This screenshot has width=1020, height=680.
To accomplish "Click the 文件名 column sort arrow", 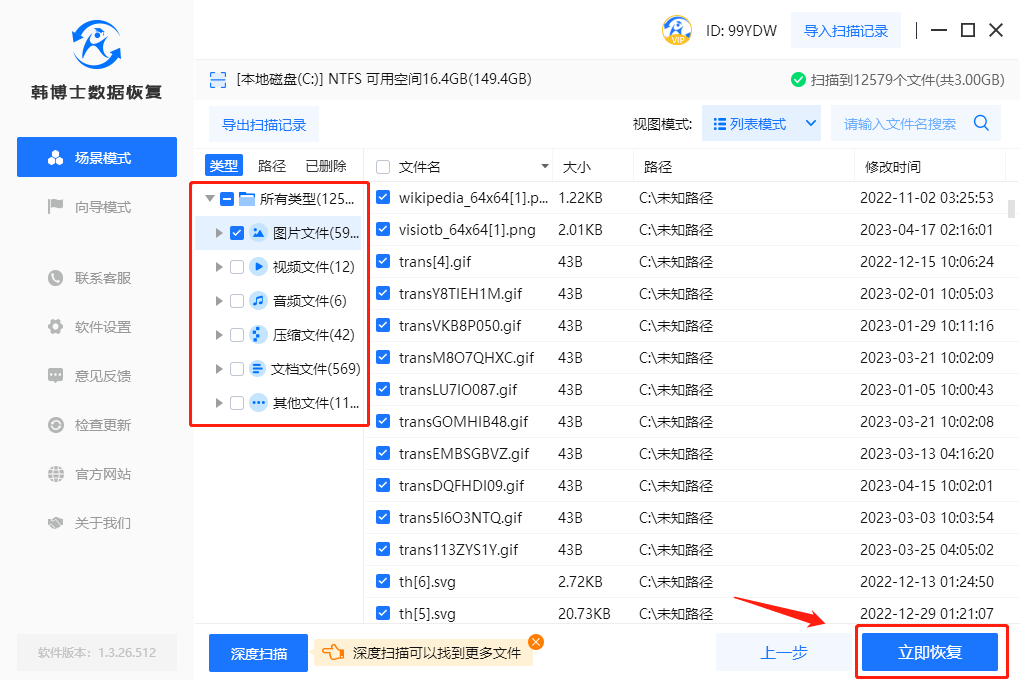I will [544, 167].
